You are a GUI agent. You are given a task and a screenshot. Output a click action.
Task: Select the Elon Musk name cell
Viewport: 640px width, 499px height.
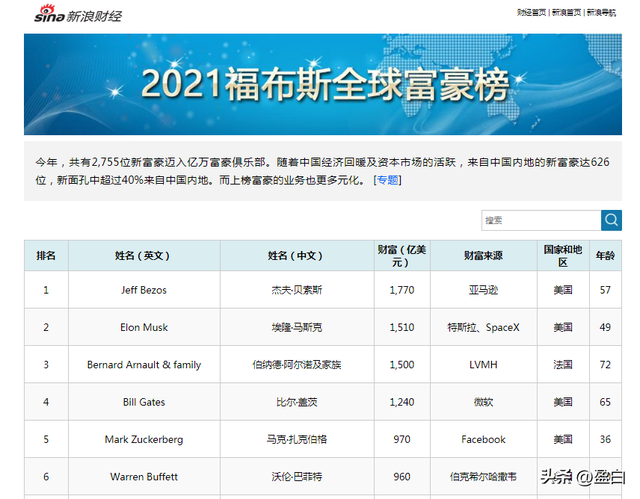tap(144, 327)
